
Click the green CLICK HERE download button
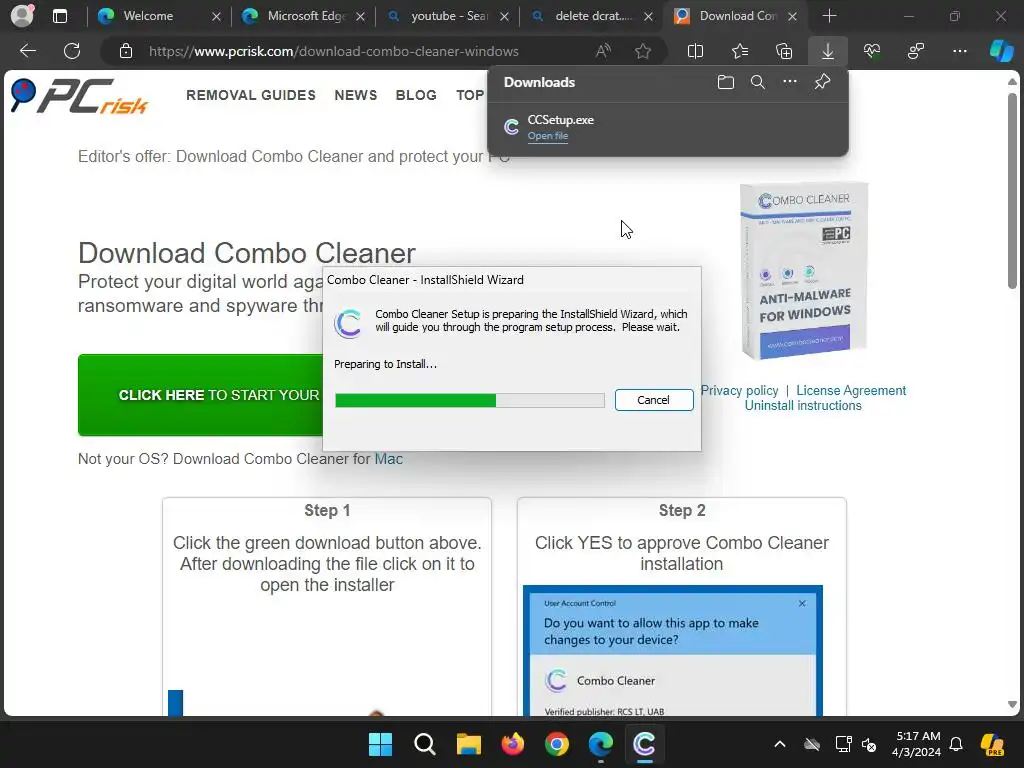click(200, 395)
